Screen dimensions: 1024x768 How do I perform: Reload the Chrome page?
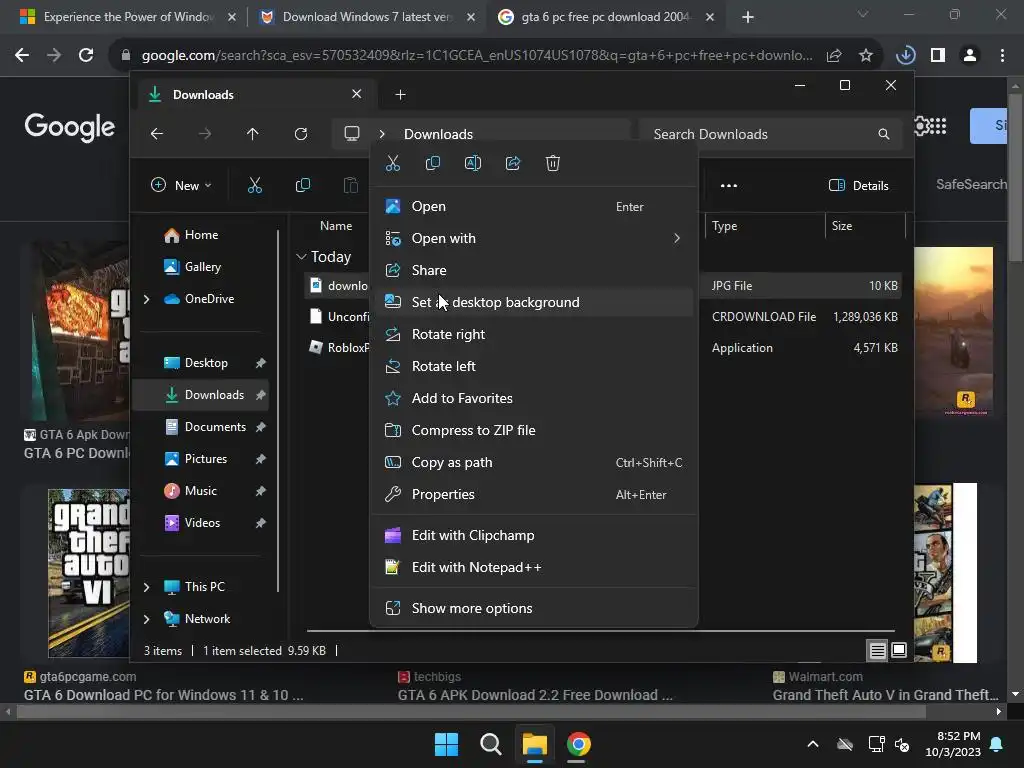86,56
